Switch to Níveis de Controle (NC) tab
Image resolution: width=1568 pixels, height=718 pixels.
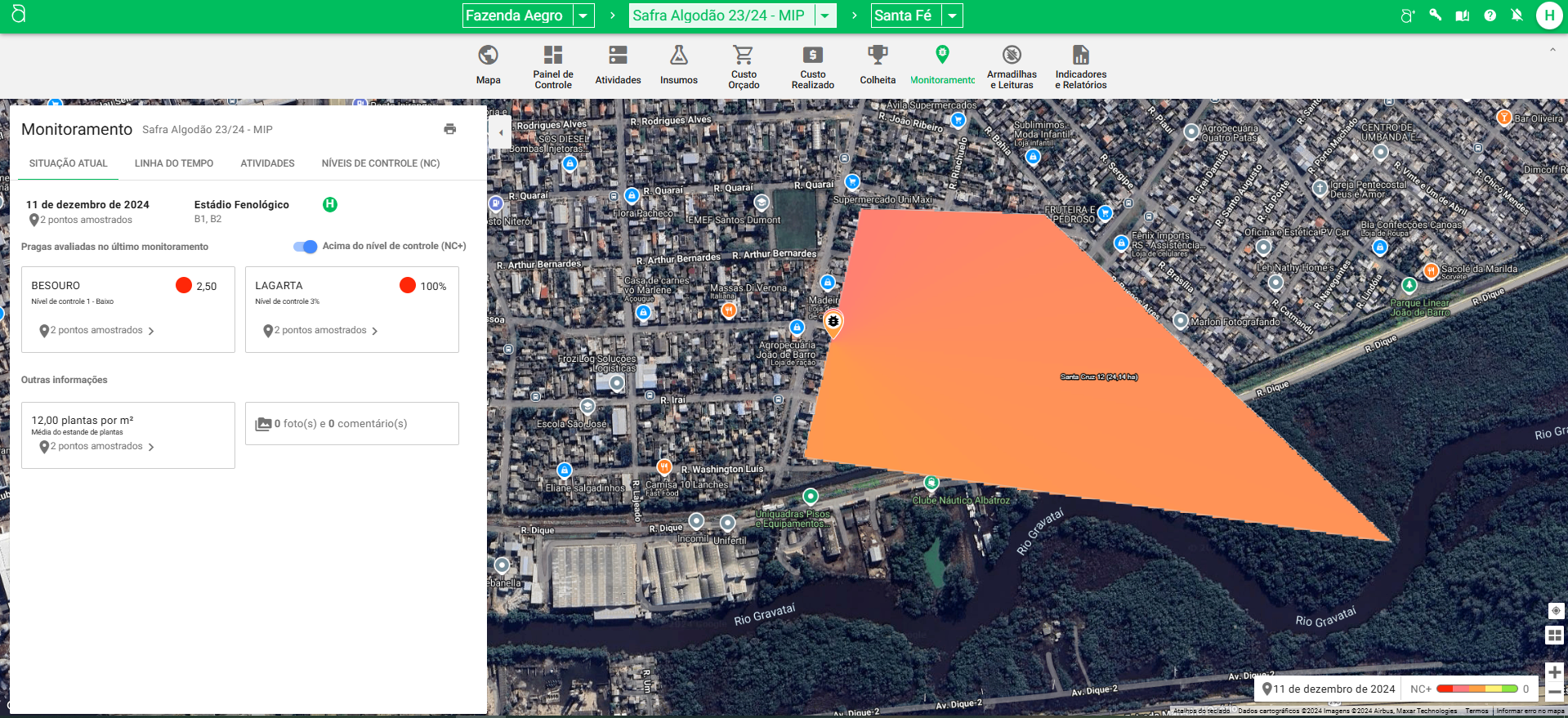pos(381,163)
